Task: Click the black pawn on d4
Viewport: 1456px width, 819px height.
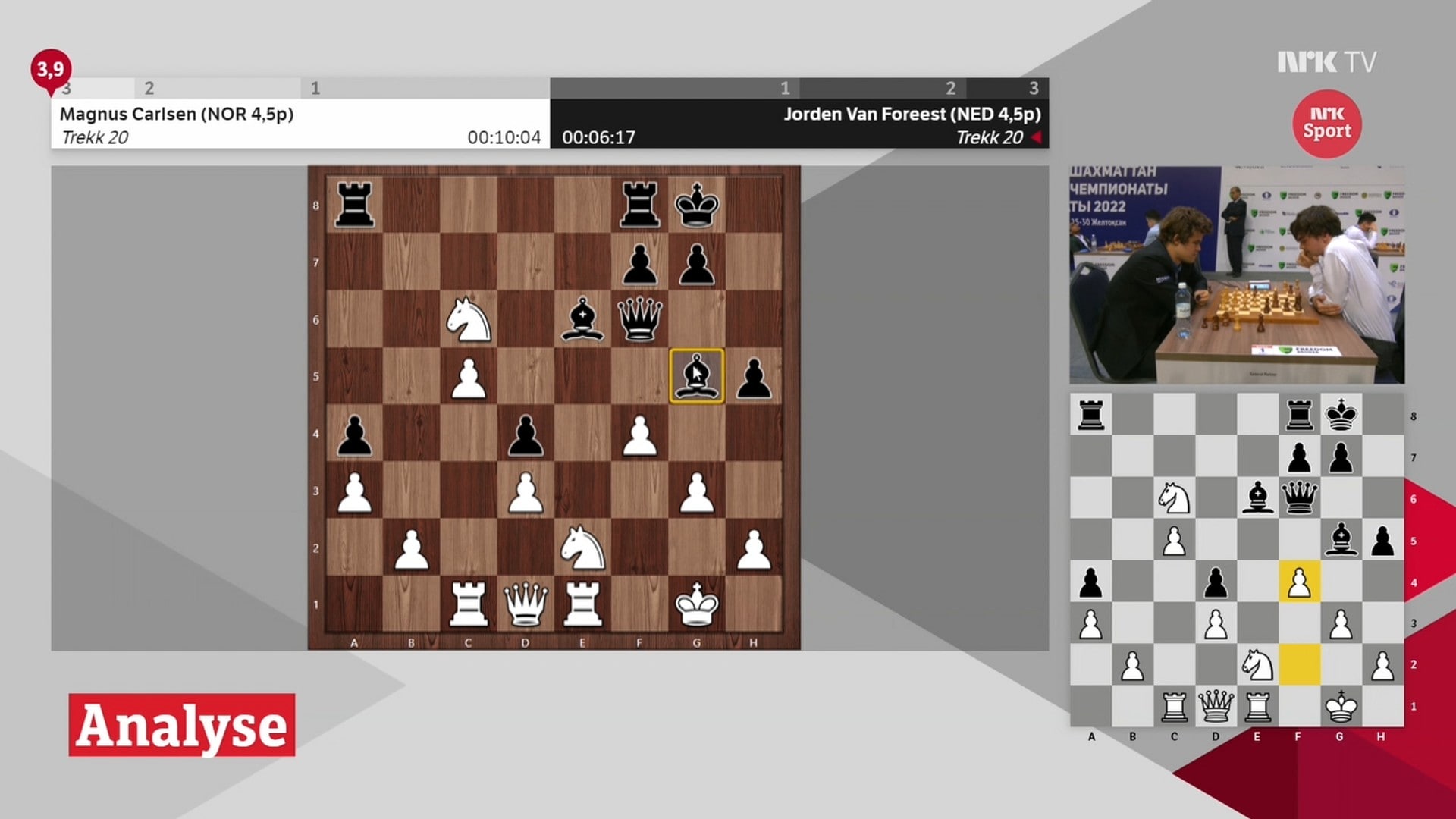Action: (x=526, y=434)
